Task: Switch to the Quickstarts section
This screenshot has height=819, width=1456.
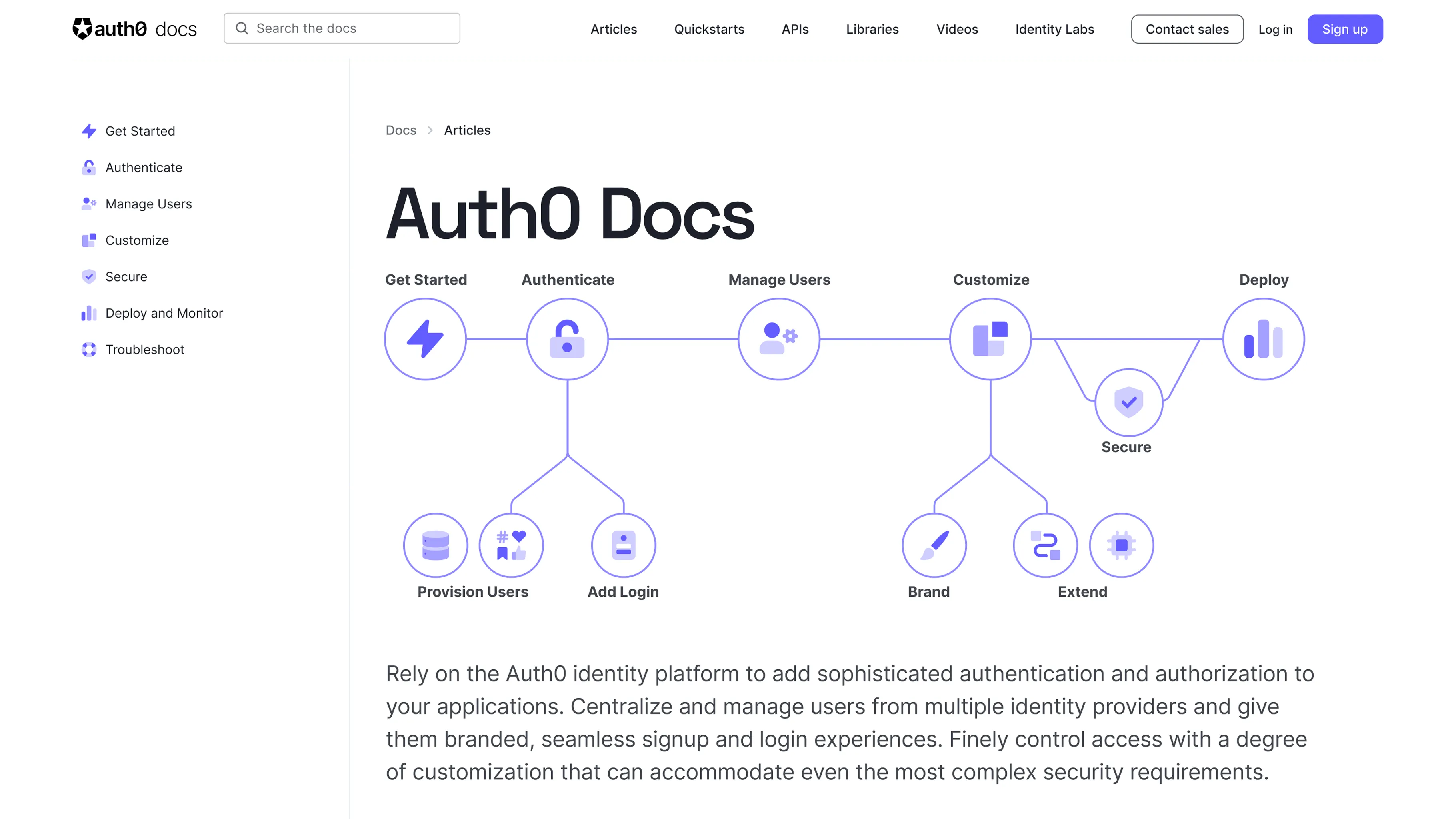Action: (708, 29)
